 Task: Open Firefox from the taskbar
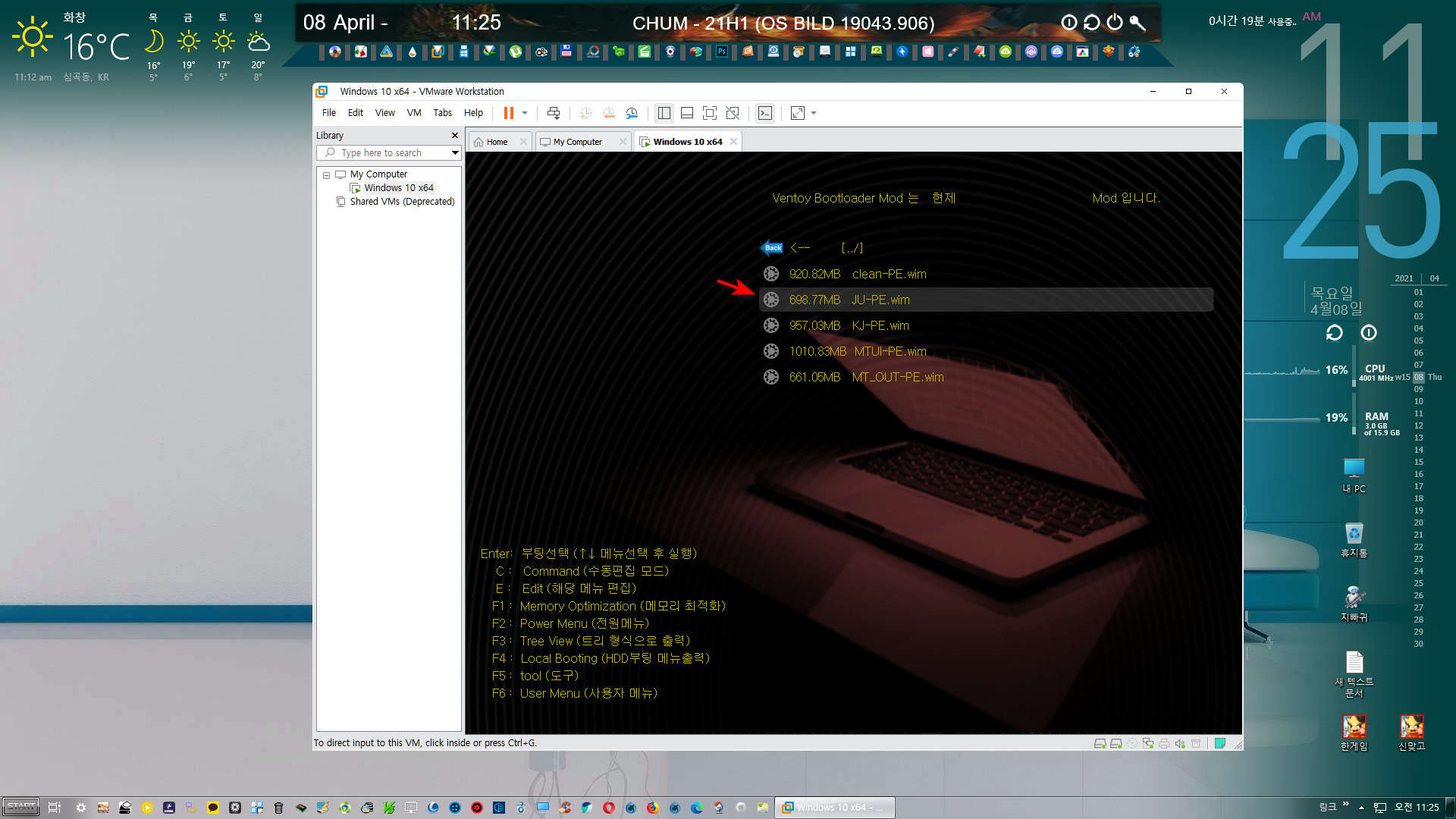(652, 808)
